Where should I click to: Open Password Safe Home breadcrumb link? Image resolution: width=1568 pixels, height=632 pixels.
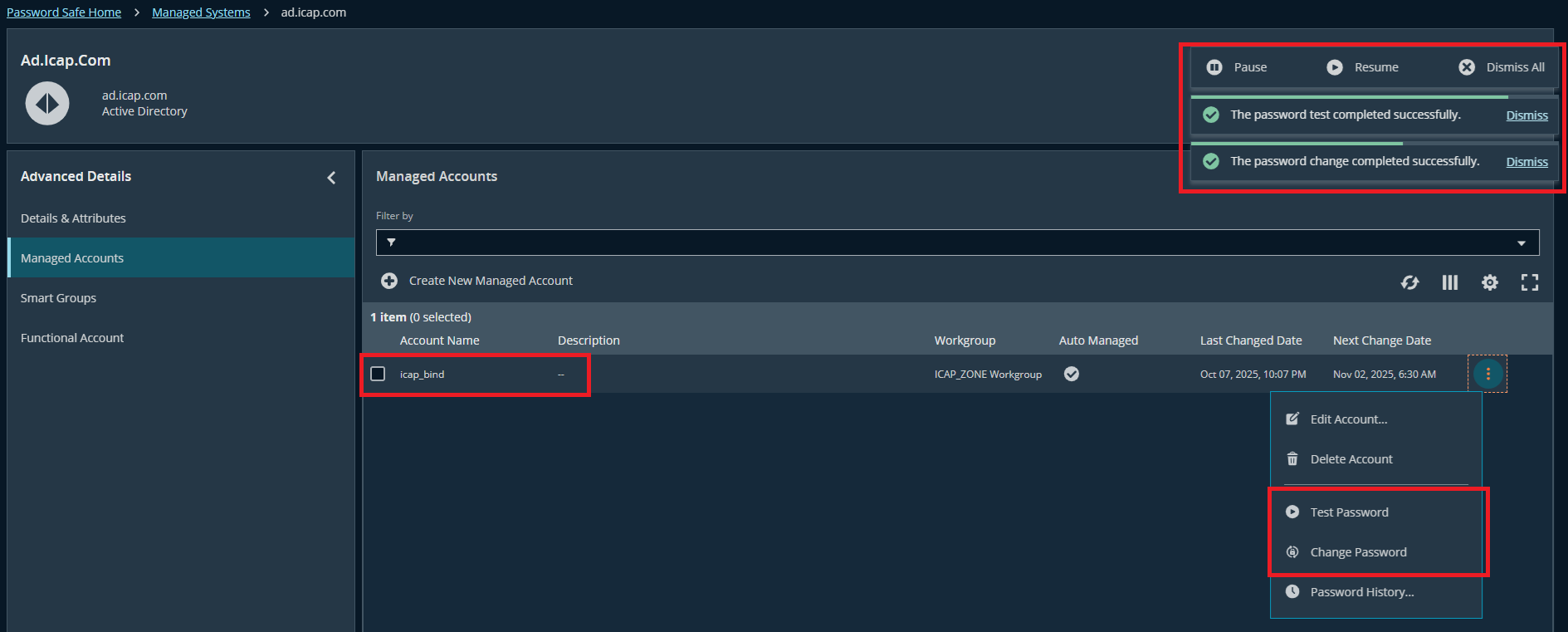(x=64, y=12)
